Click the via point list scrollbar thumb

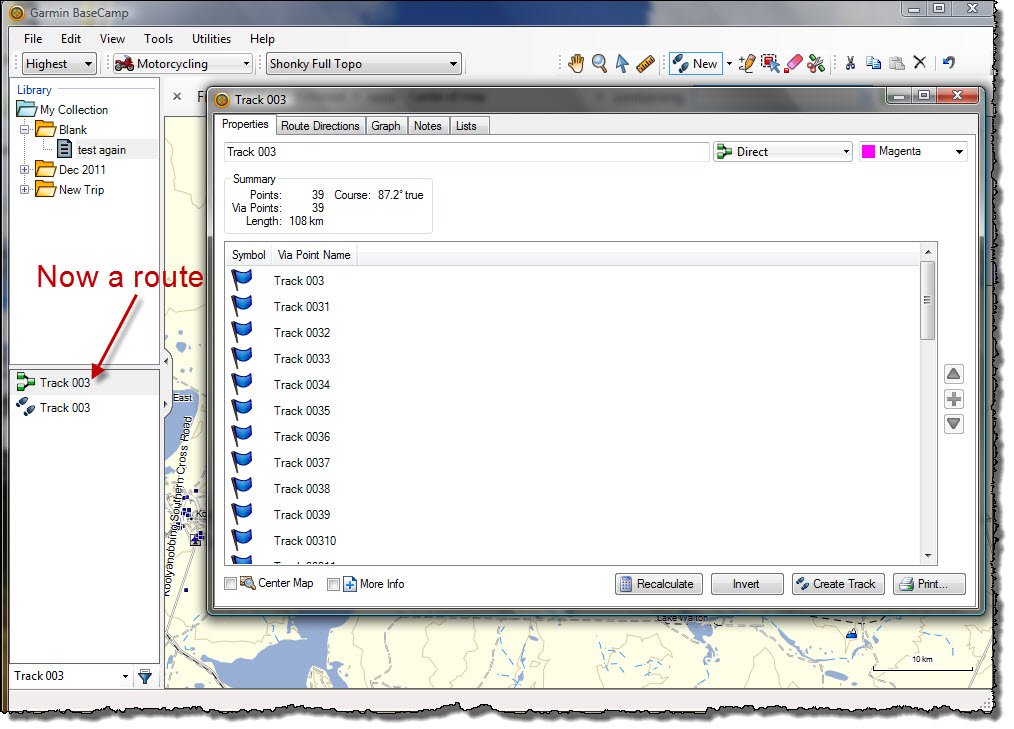pyautogui.click(x=928, y=300)
